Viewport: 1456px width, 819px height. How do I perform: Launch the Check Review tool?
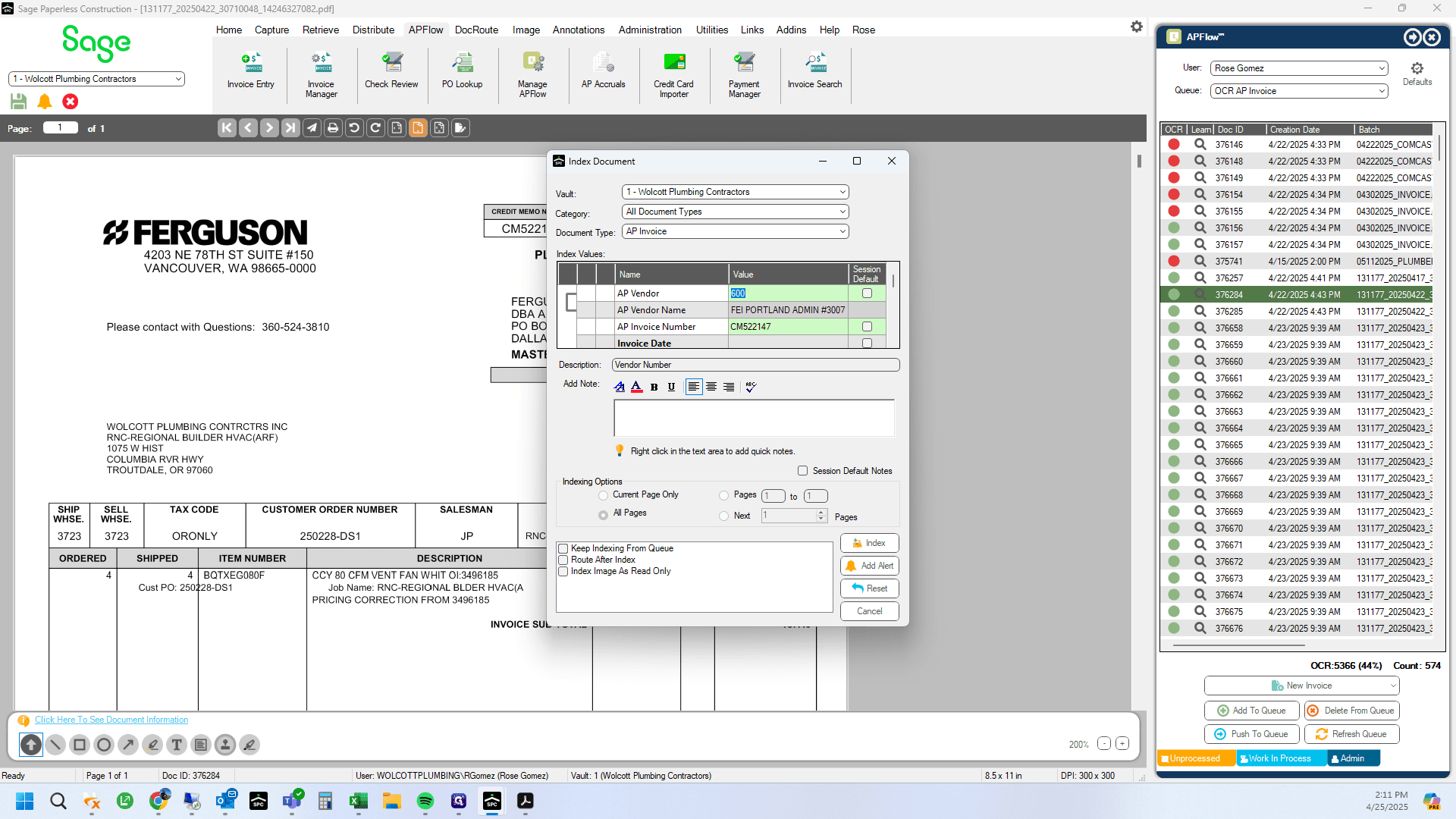coord(391,71)
